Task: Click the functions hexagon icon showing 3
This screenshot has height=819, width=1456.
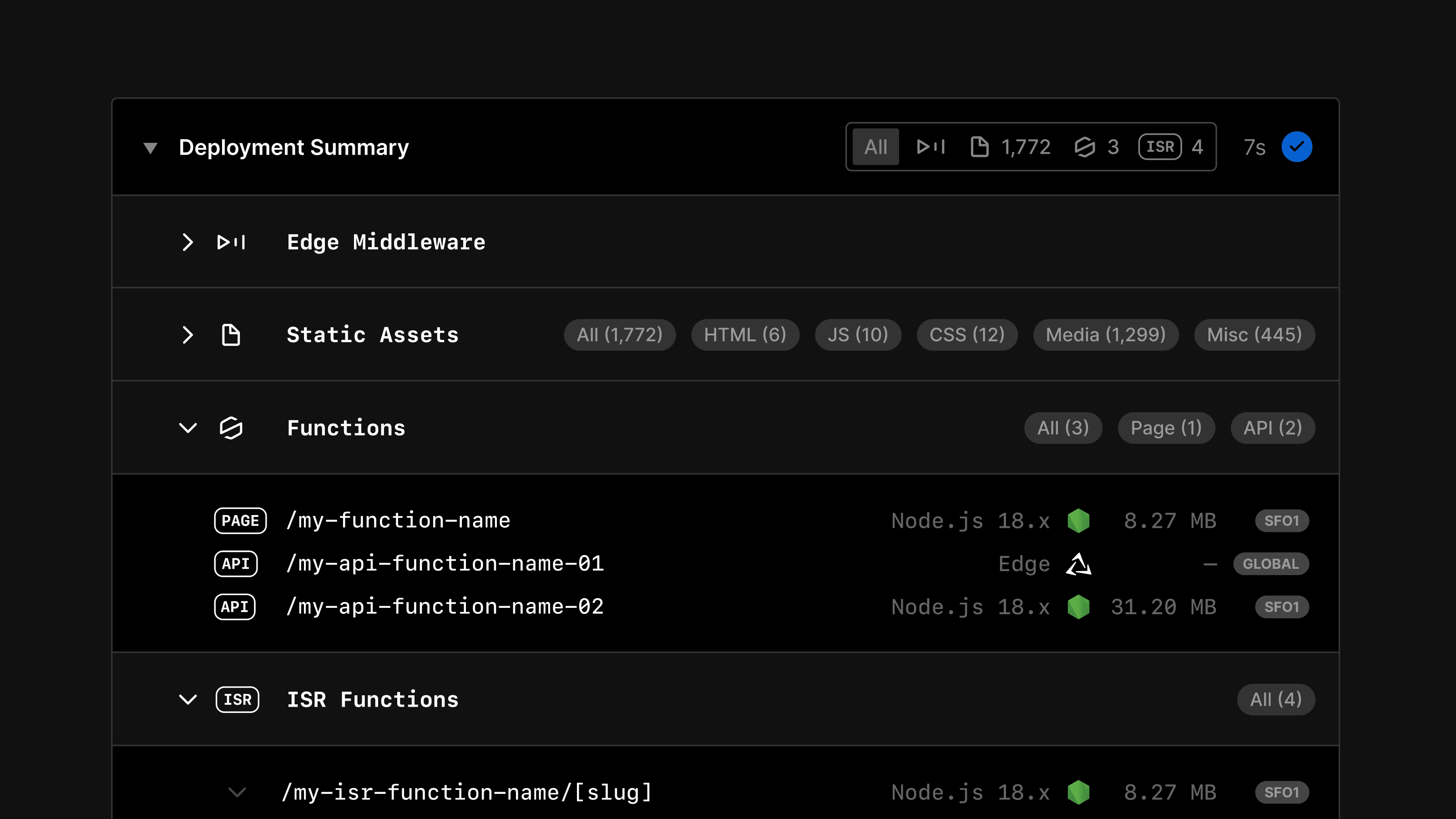Action: (x=1085, y=147)
